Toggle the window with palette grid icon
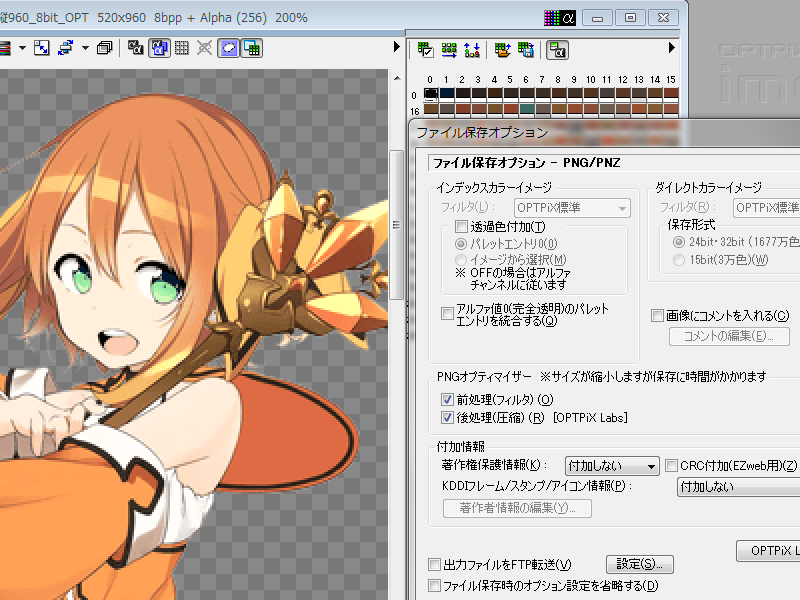Image resolution: width=800 pixels, height=600 pixels. click(252, 48)
